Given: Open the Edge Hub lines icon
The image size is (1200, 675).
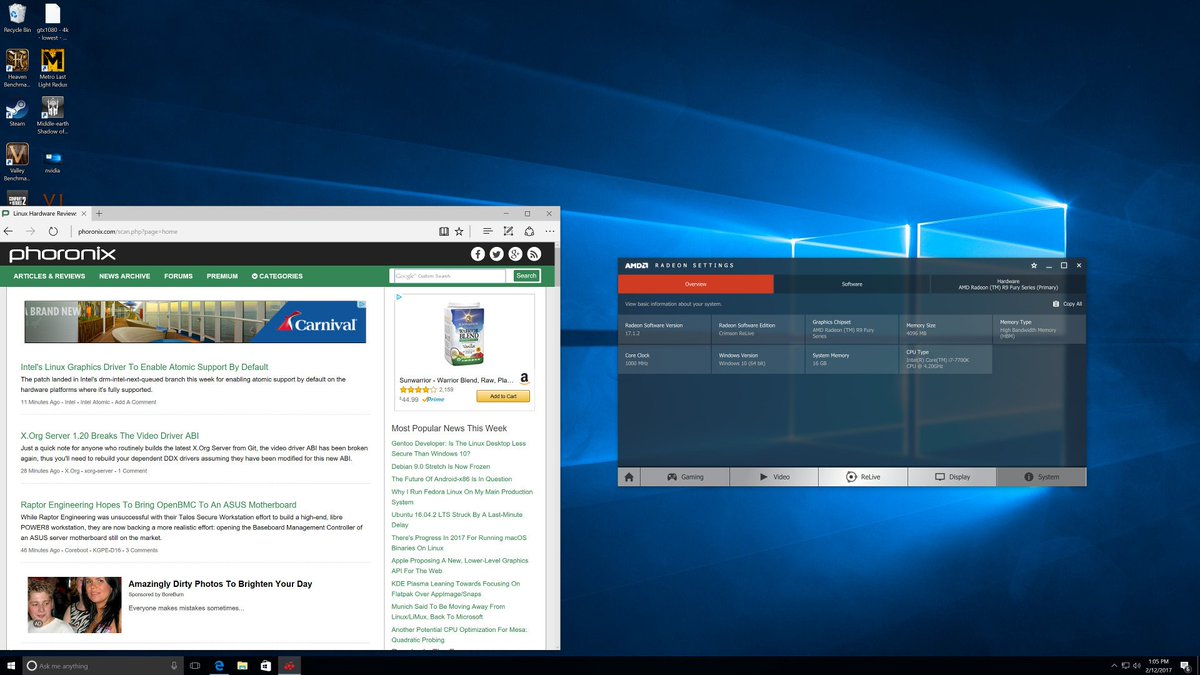Looking at the screenshot, I should coord(487,231).
